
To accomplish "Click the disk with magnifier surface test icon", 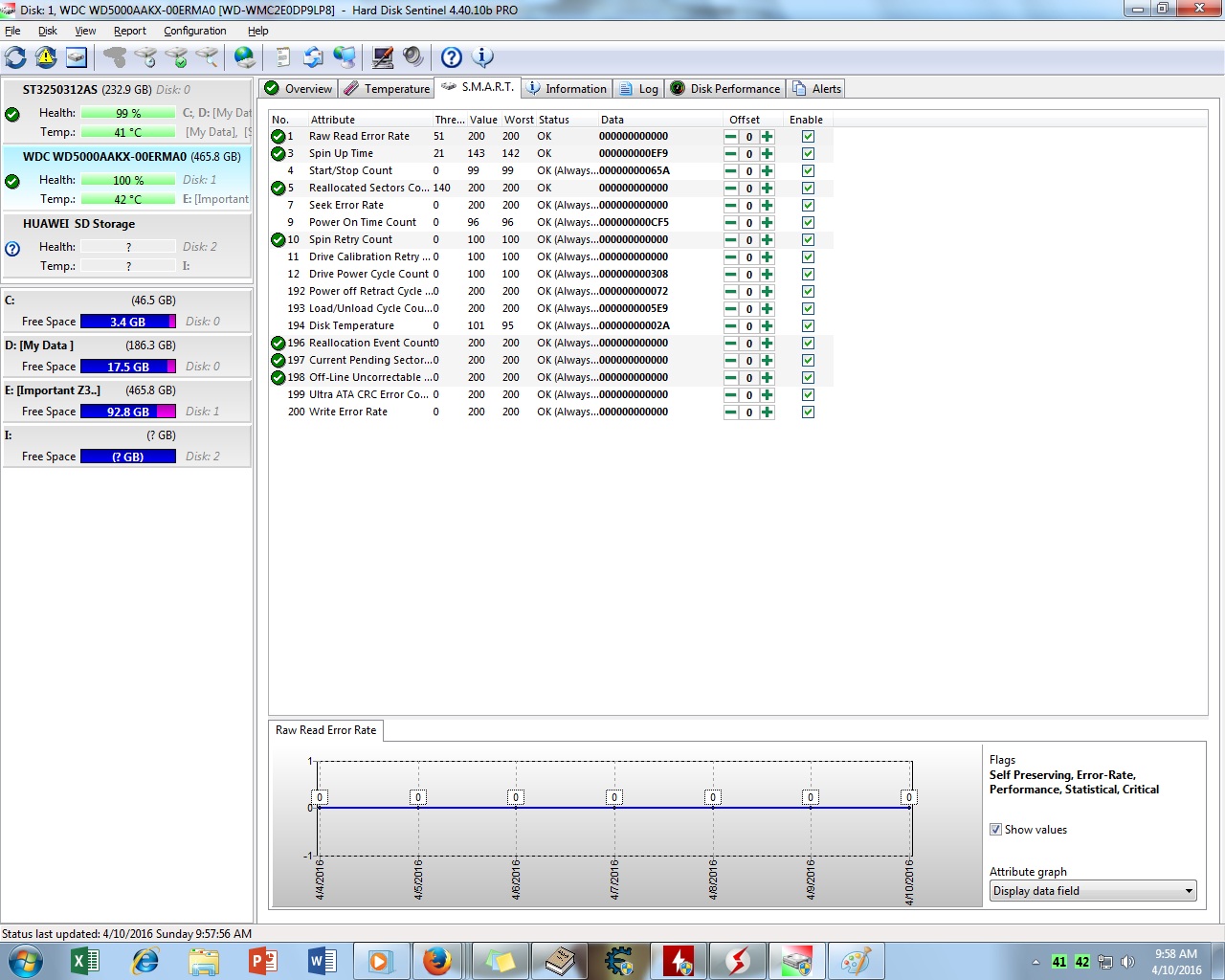I will [207, 57].
